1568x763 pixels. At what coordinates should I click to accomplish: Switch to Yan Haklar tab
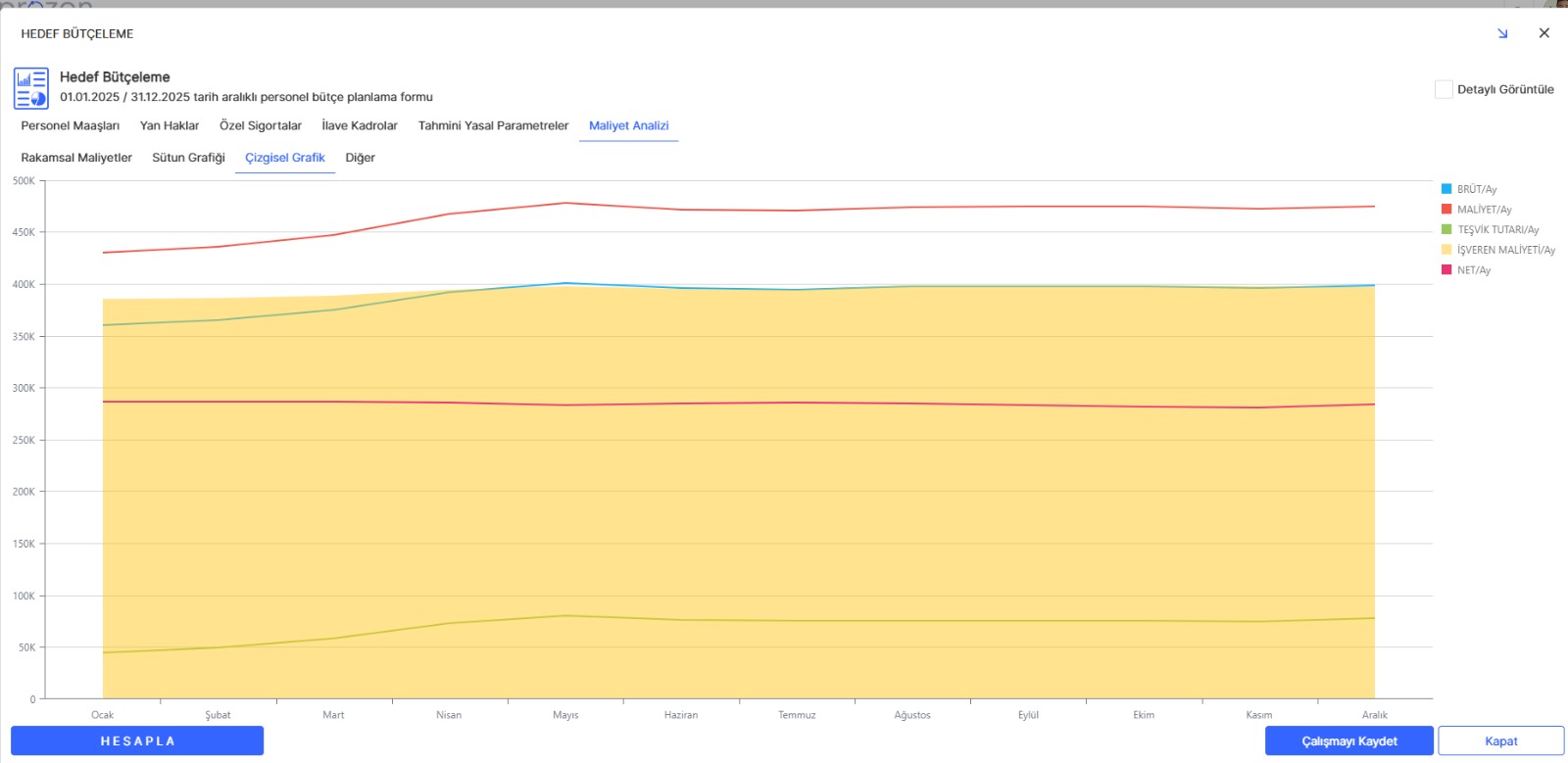pyautogui.click(x=170, y=125)
